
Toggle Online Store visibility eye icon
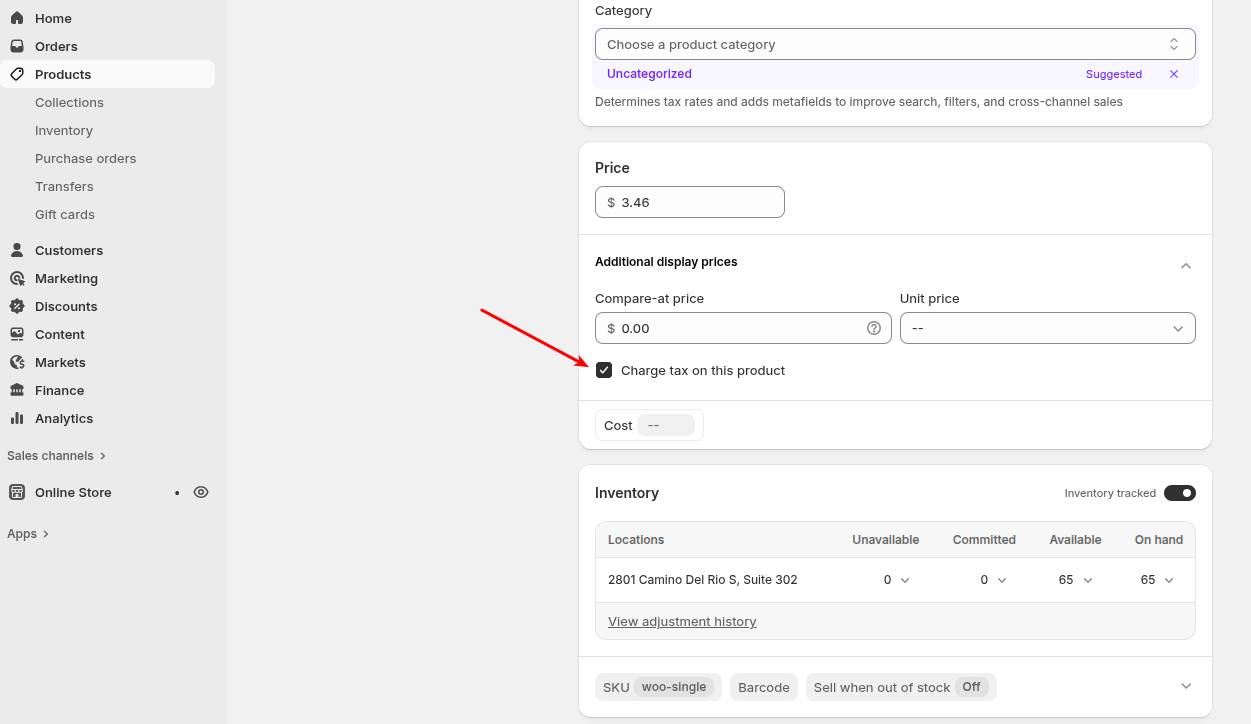click(201, 492)
